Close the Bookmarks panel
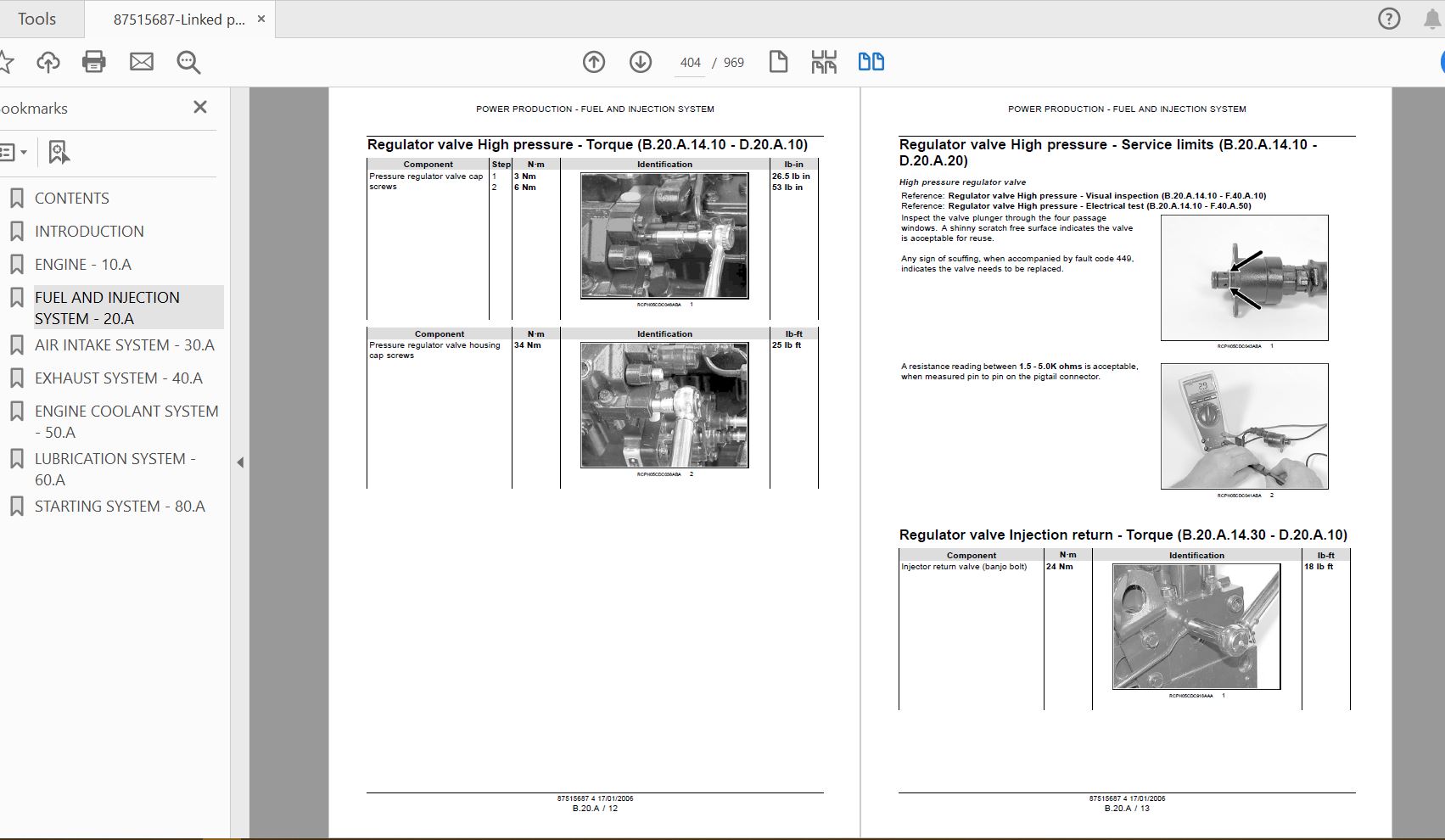This screenshot has height=840, width=1445. [200, 107]
